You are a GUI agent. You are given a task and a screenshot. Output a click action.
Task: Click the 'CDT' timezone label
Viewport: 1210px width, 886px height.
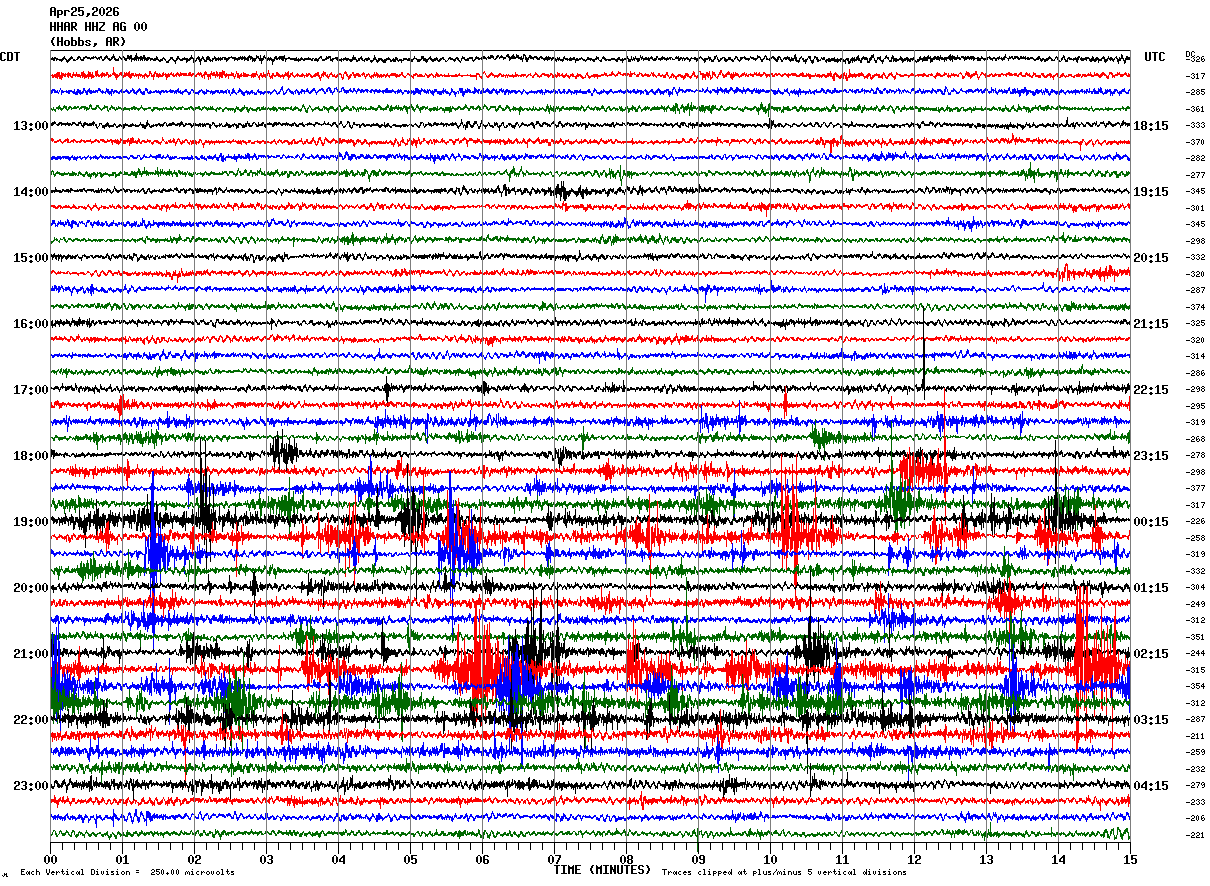(x=10, y=57)
